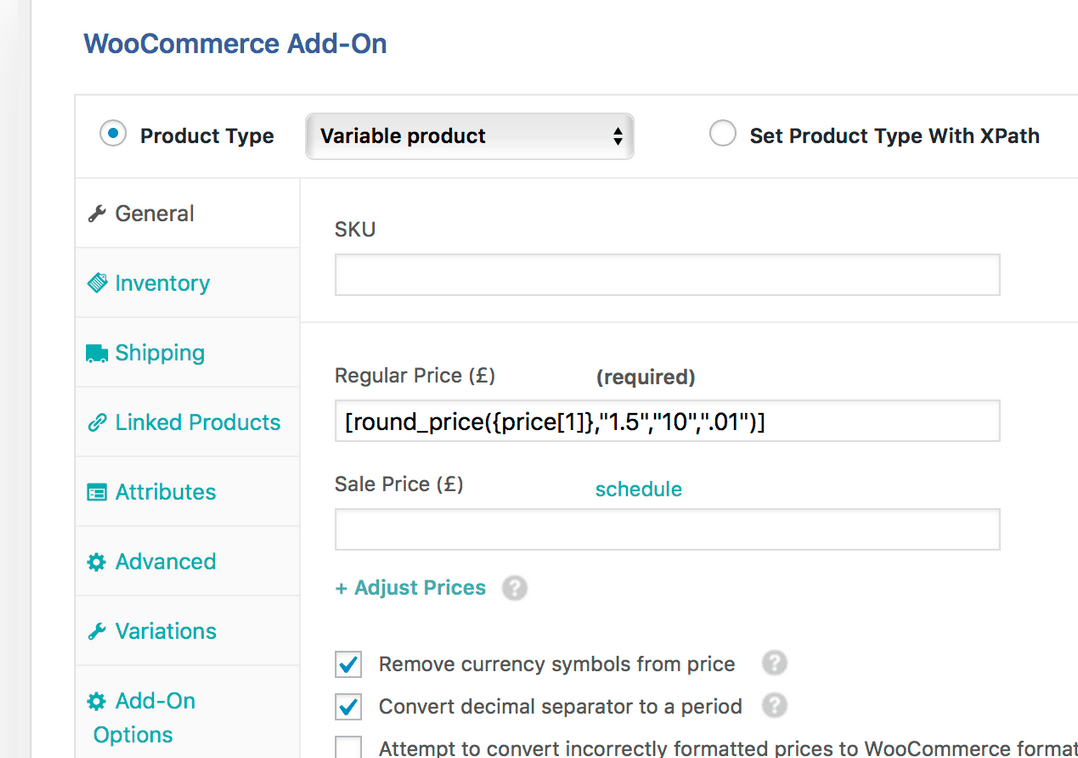Click the Regular Price input field
The height and width of the screenshot is (758, 1078).
(668, 421)
